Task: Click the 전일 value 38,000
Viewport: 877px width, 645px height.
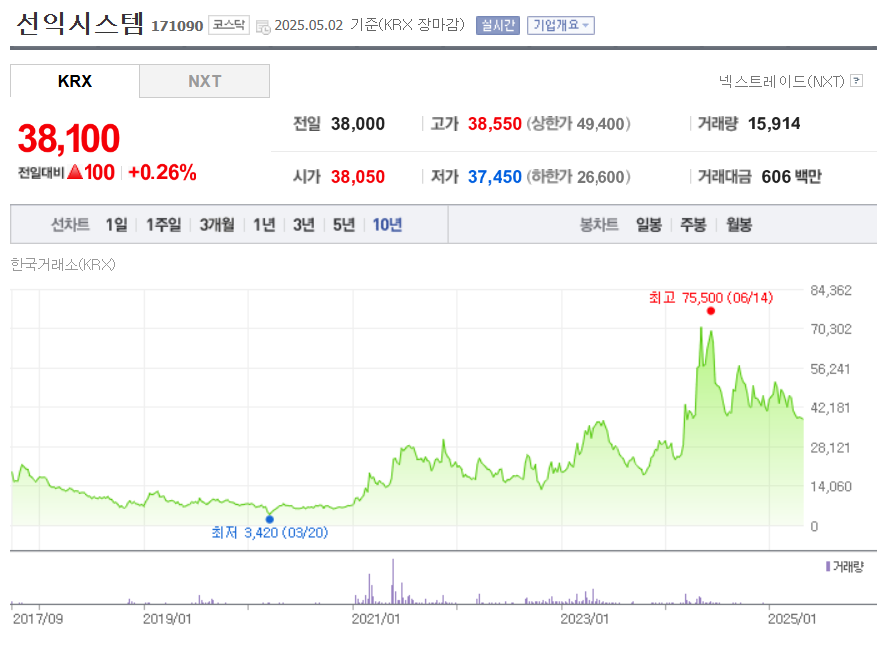Action: coord(358,124)
